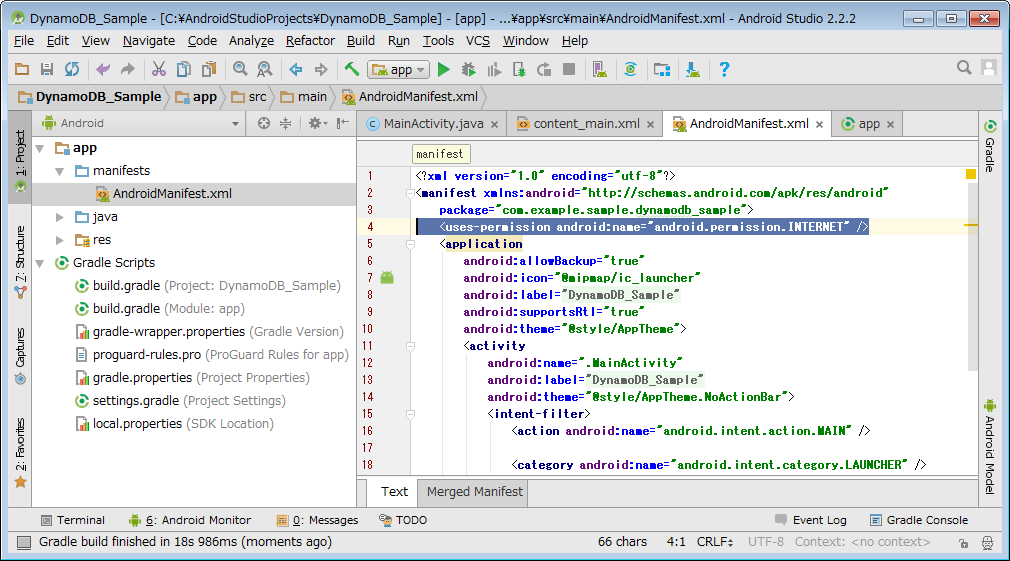Viewport: 1010px width, 561px height.
Task: Toggle the lock icon in status bar
Action: [x=962, y=542]
